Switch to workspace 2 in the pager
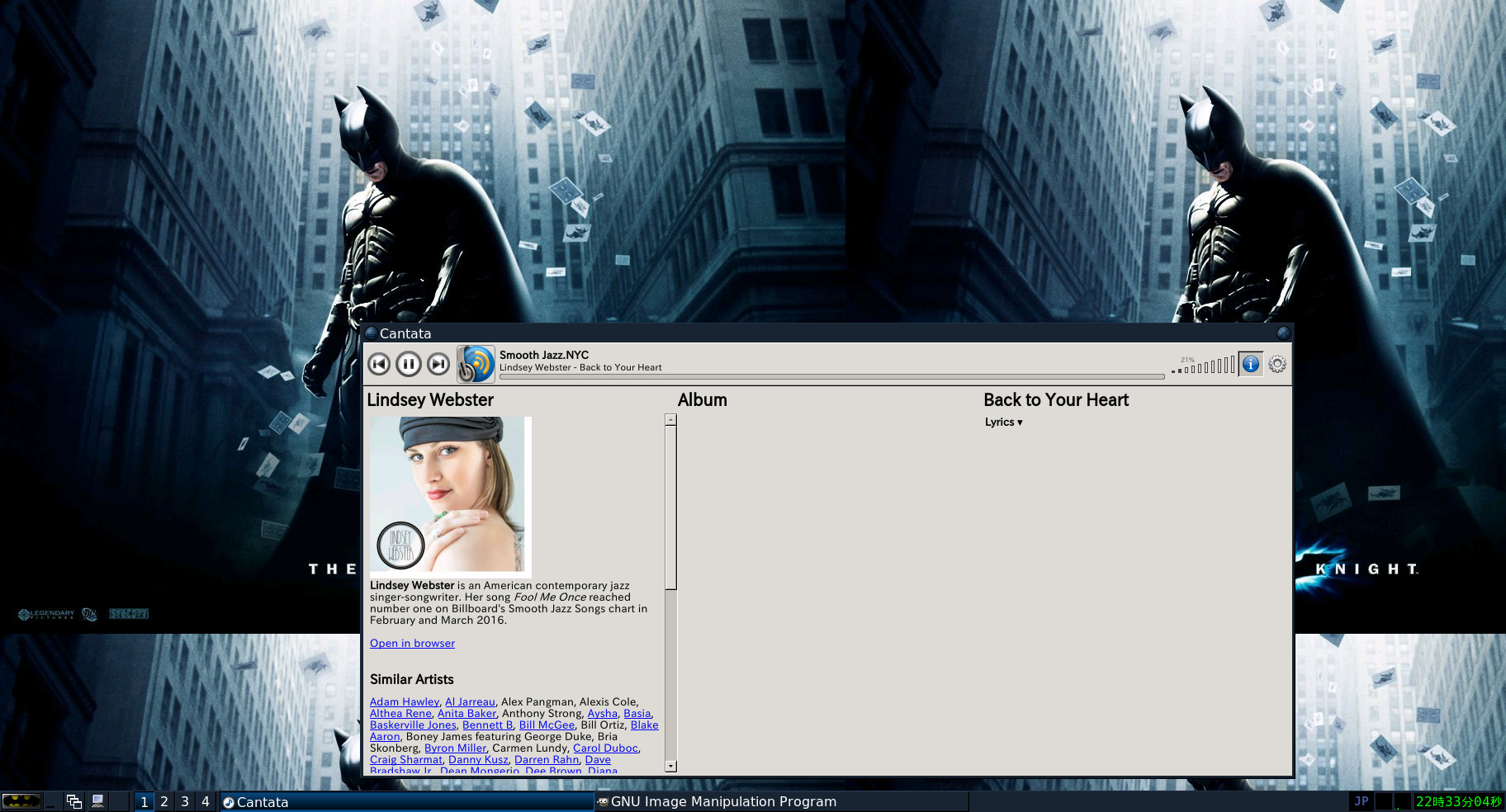Viewport: 1506px width, 812px height. [164, 801]
